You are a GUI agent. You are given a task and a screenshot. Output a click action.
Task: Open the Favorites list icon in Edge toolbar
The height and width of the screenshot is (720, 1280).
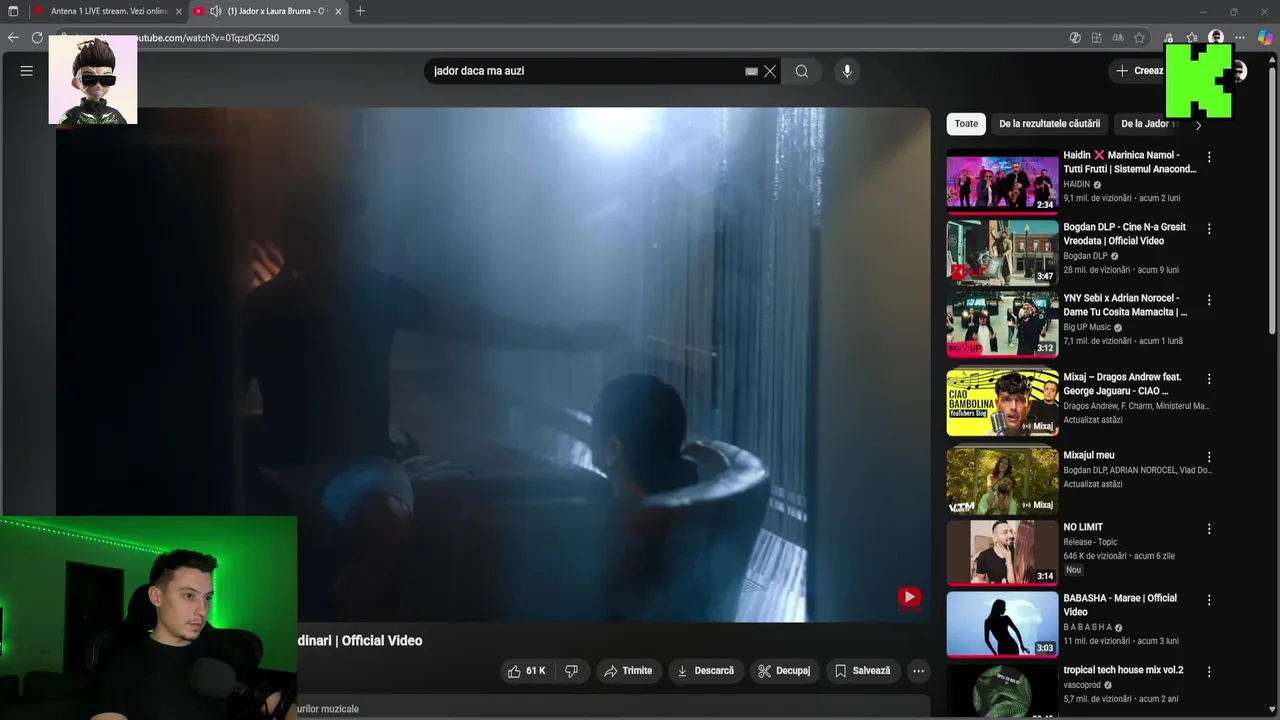1192,38
